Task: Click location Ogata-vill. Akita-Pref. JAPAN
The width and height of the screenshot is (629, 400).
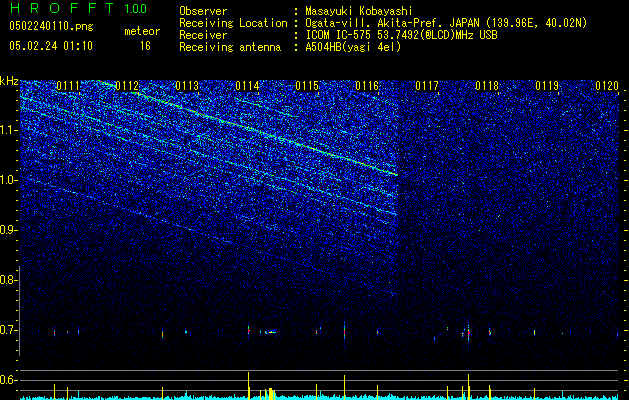Action: click(392, 23)
